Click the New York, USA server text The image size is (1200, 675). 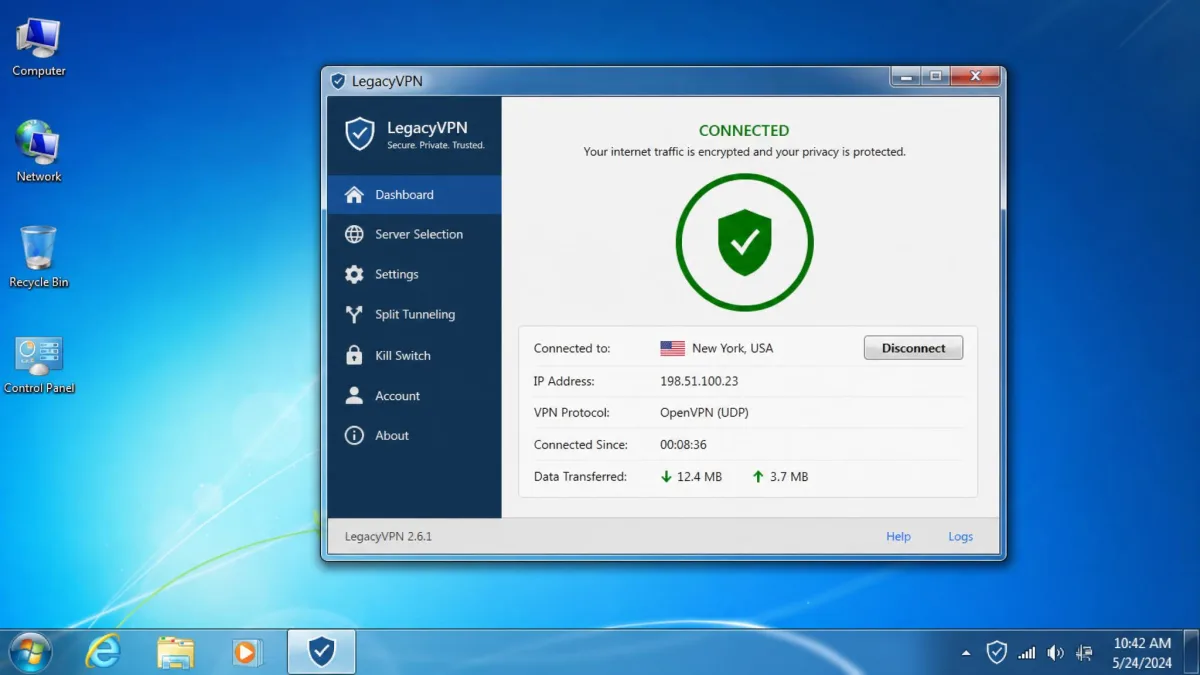[732, 348]
